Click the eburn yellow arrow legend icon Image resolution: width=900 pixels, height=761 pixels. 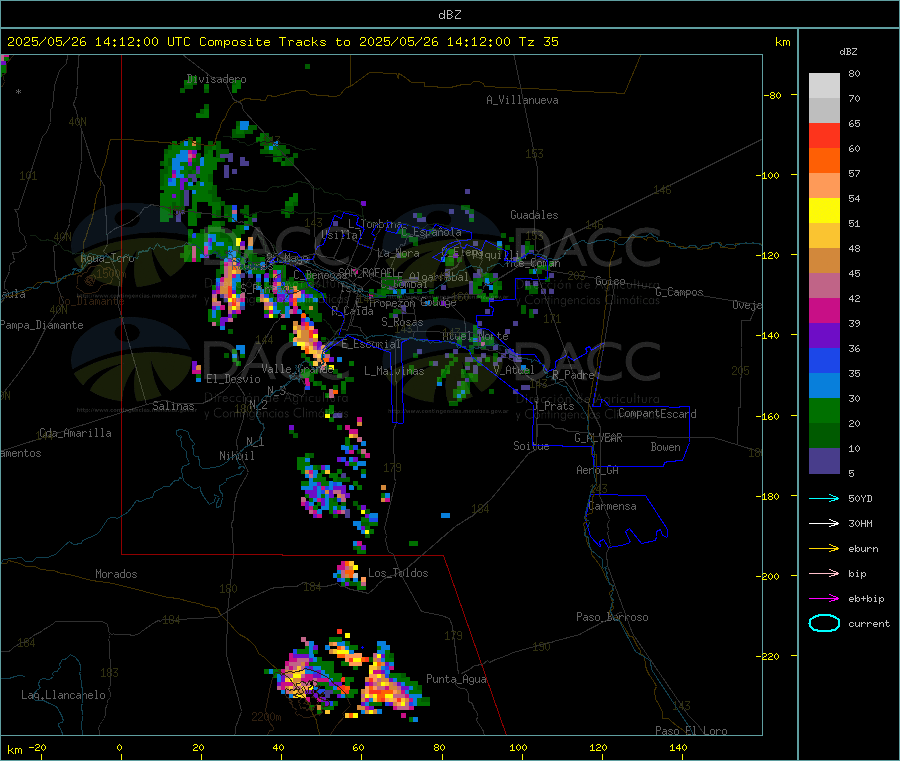pyautogui.click(x=824, y=549)
